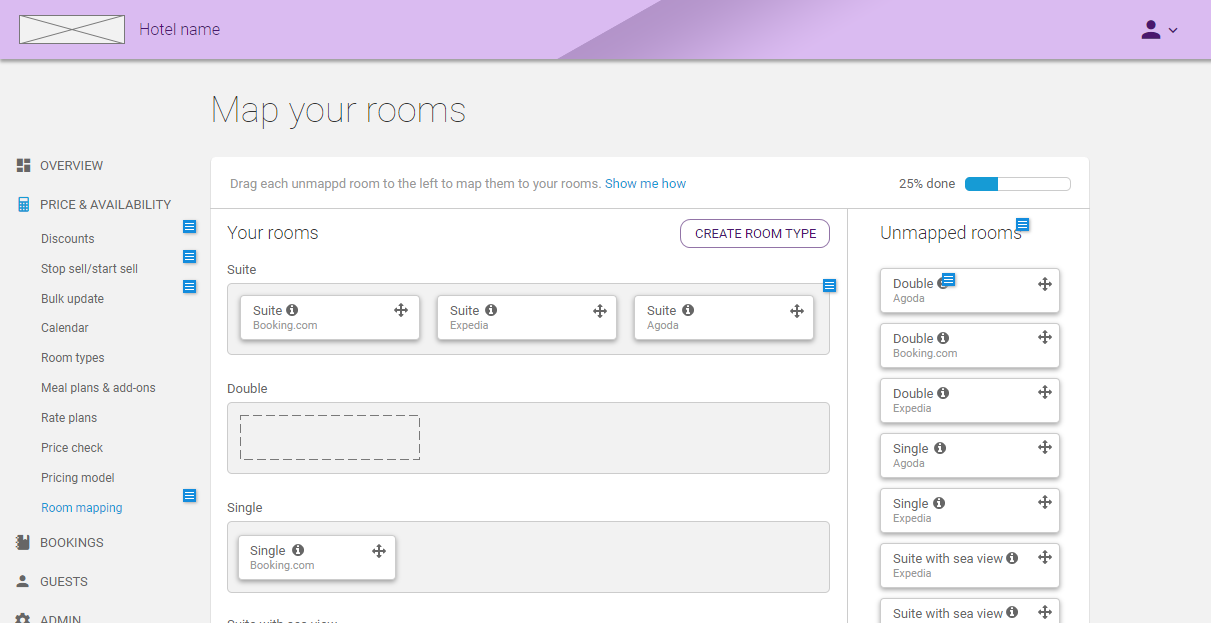Open the "Show me how" link
1211x623 pixels.
pos(645,184)
